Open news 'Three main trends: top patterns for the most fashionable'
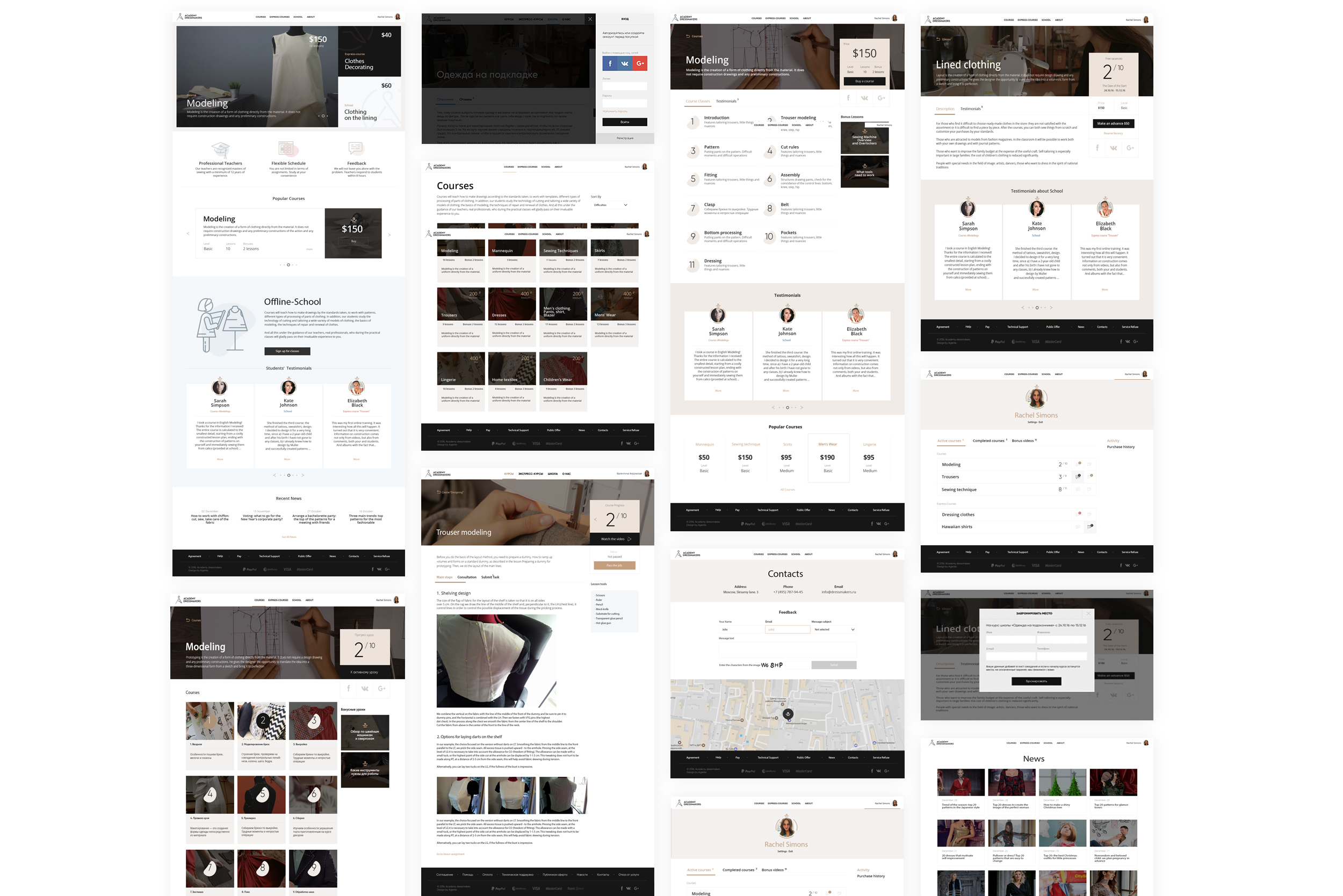Screen dimensions: 1343x896 click(366, 518)
